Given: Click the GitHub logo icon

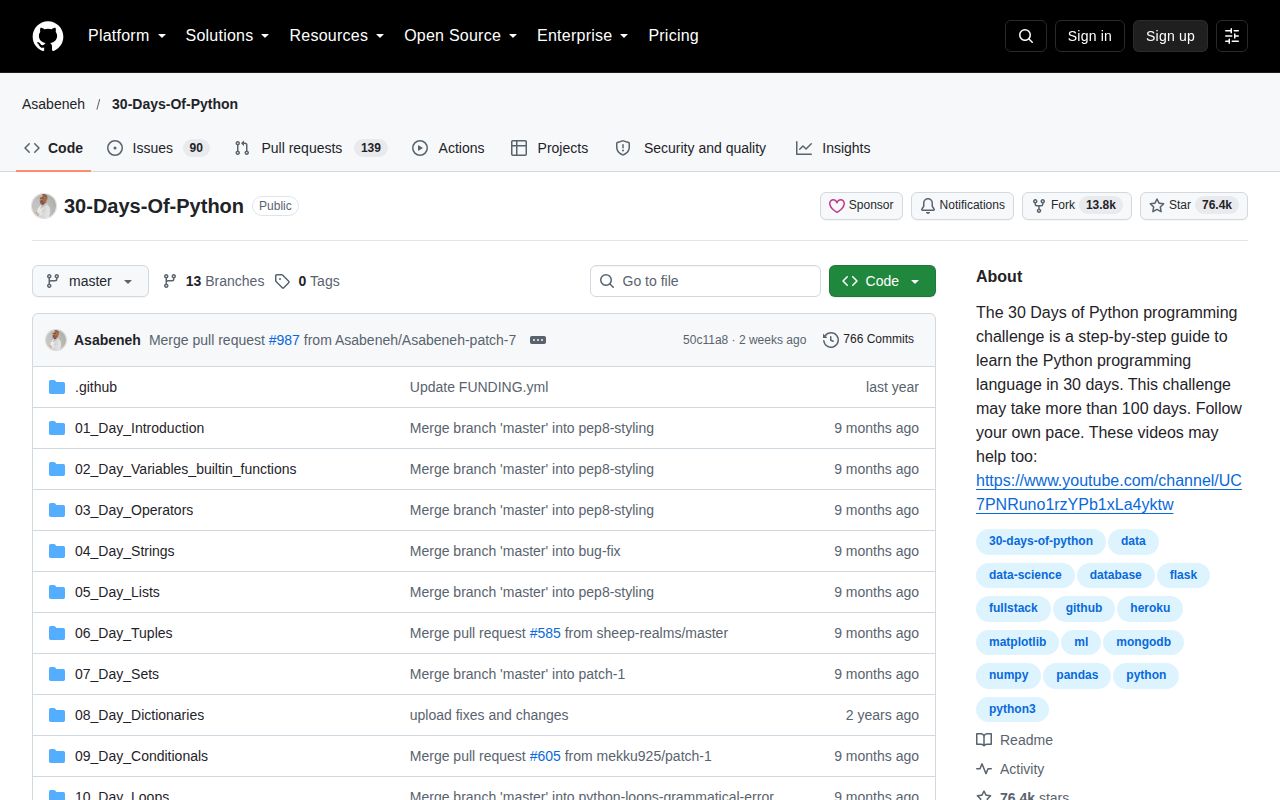Looking at the screenshot, I should point(48,36).
